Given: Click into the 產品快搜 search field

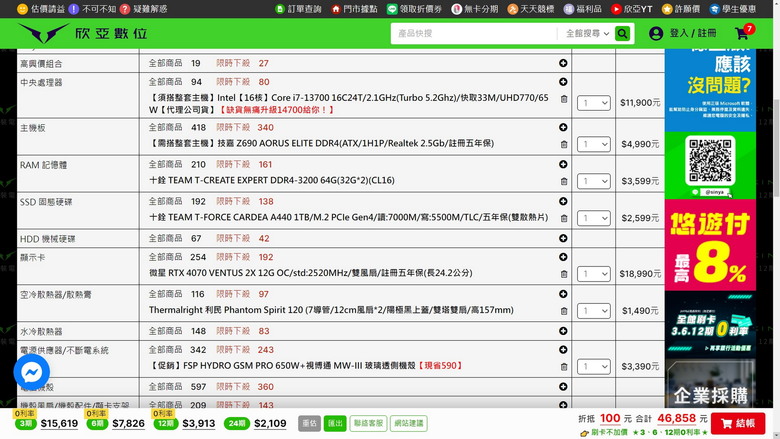Looking at the screenshot, I should pyautogui.click(x=474, y=33).
